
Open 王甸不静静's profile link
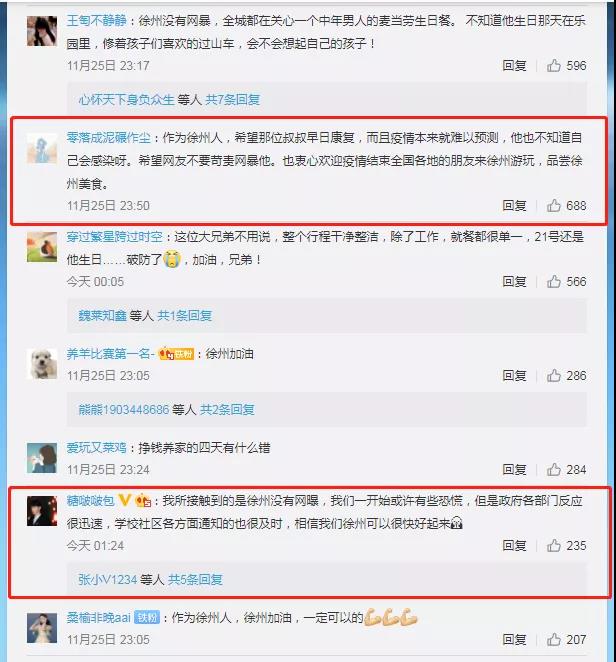(x=97, y=20)
